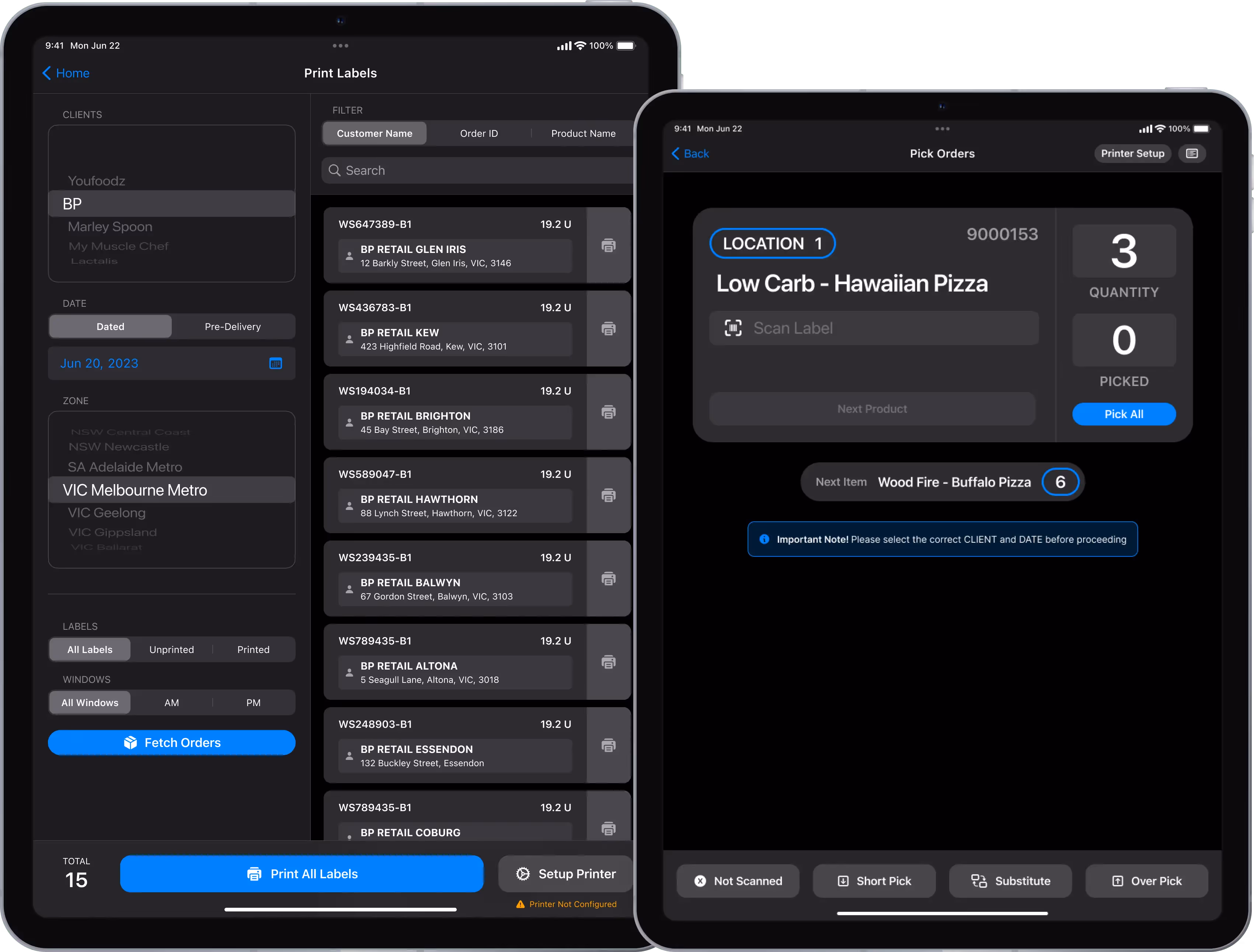
Task: Click list icon next to Printer Setup
Action: (1192, 154)
